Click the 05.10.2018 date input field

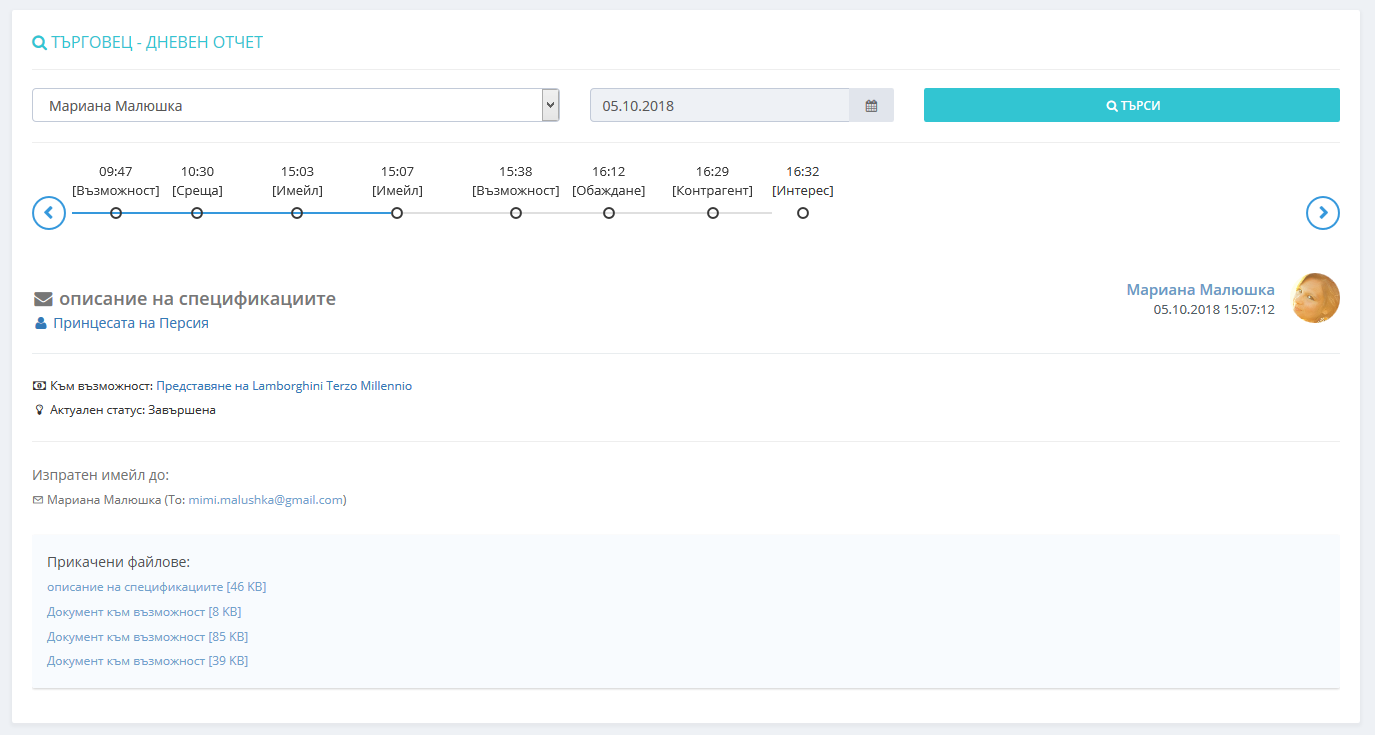click(720, 105)
